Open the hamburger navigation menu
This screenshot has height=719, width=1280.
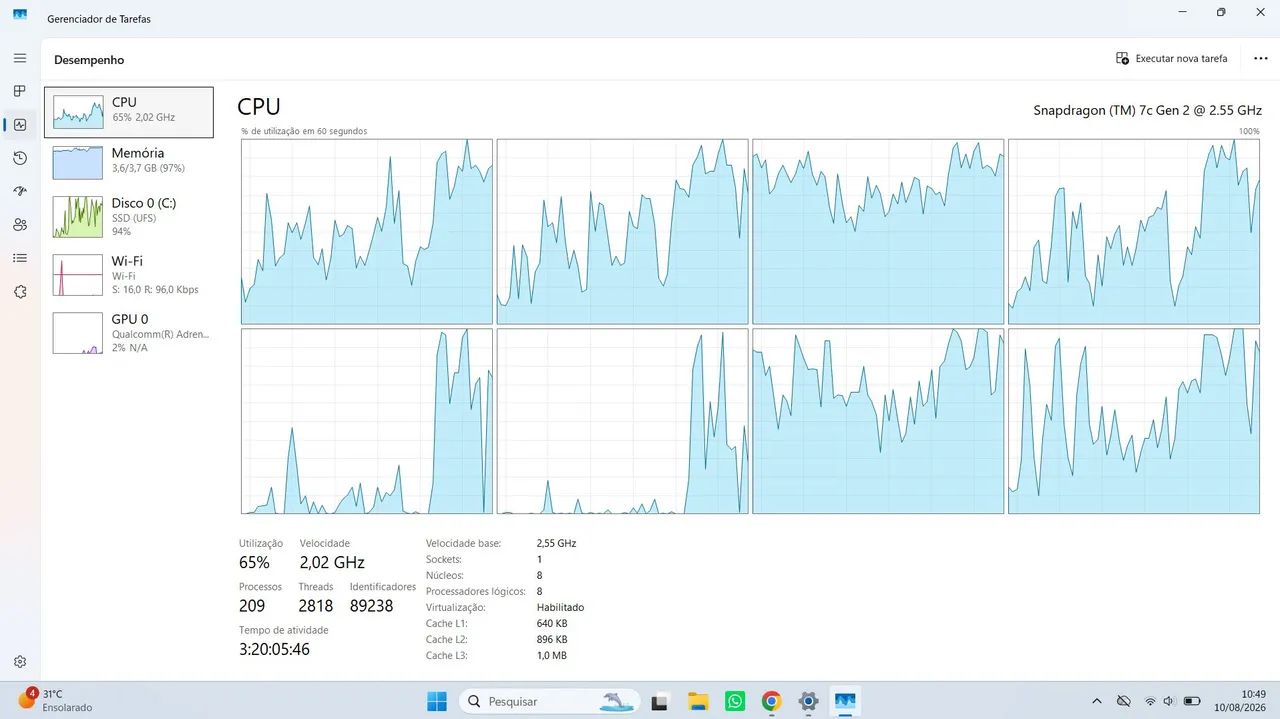click(x=20, y=58)
